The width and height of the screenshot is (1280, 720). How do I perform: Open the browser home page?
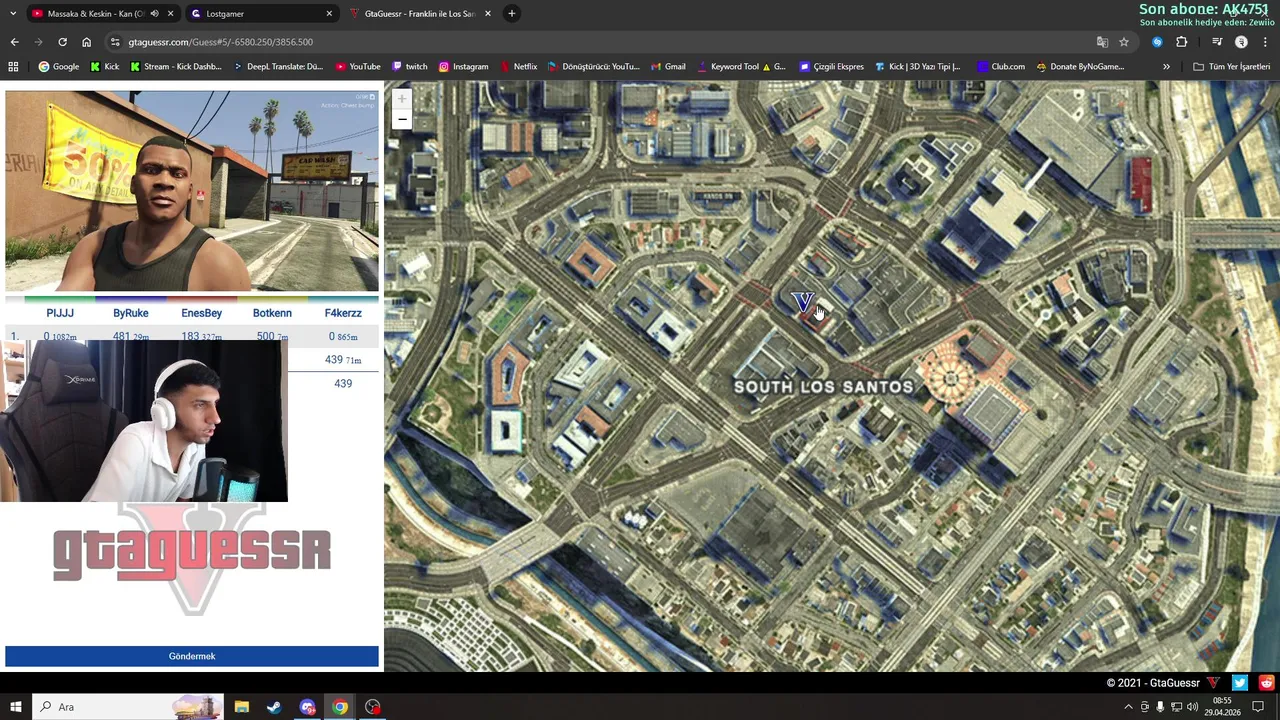pos(86,42)
